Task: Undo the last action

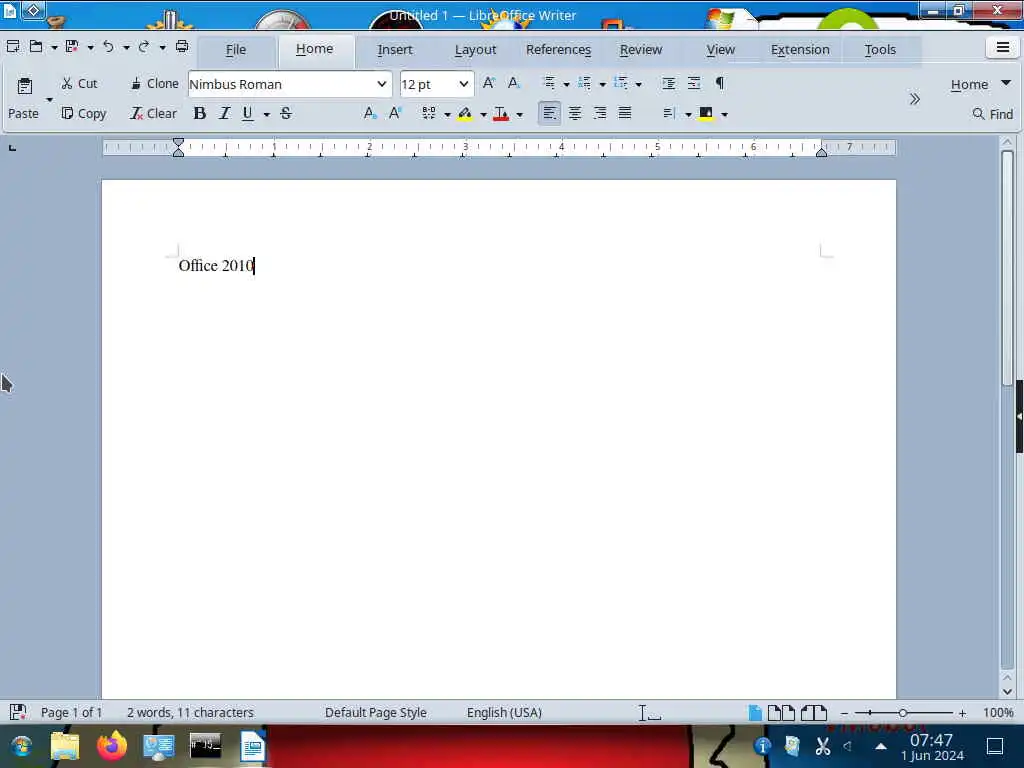Action: pos(108,46)
